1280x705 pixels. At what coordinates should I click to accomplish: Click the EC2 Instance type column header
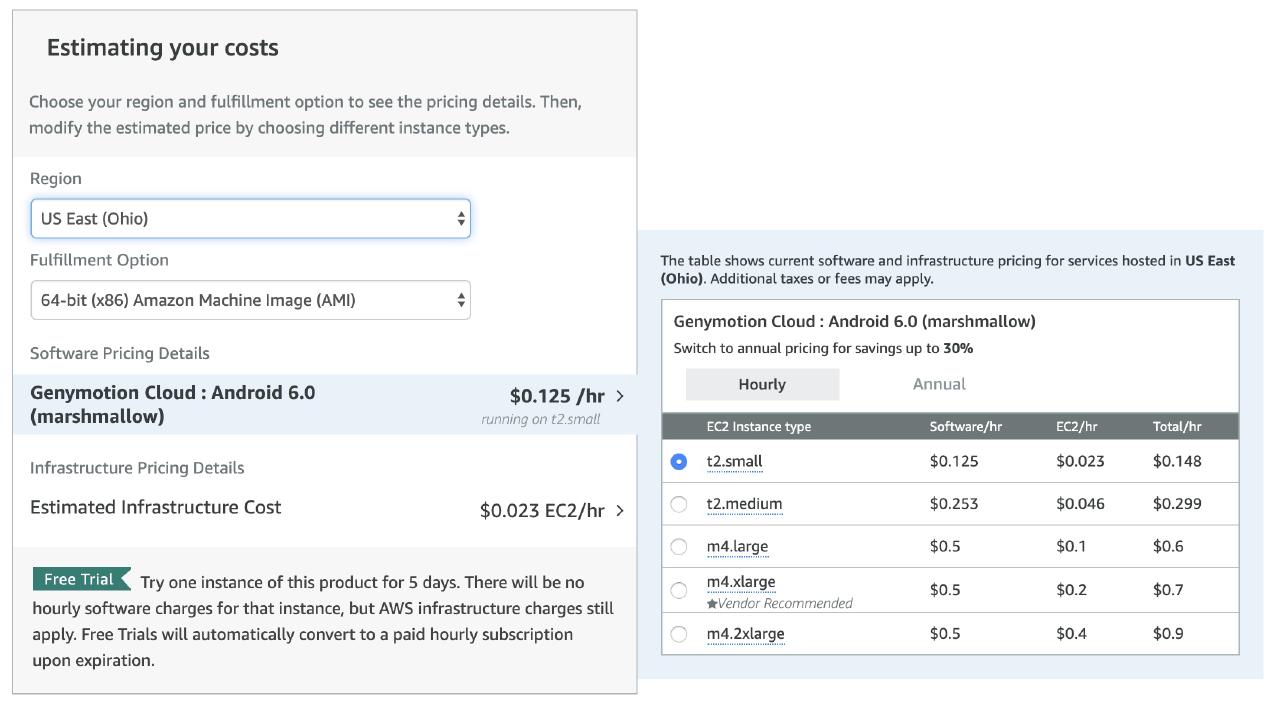[x=759, y=427]
